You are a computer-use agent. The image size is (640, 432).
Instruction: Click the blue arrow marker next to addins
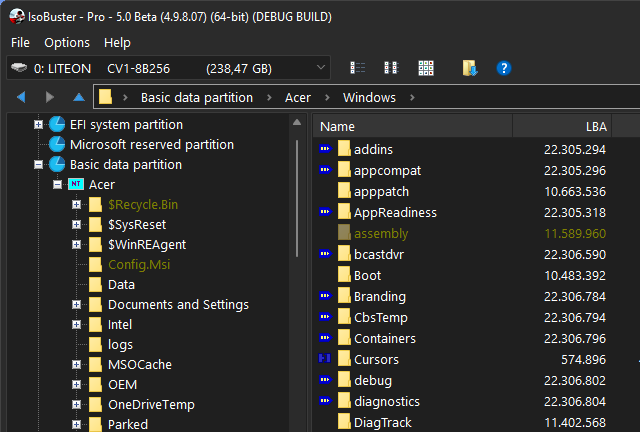(325, 149)
